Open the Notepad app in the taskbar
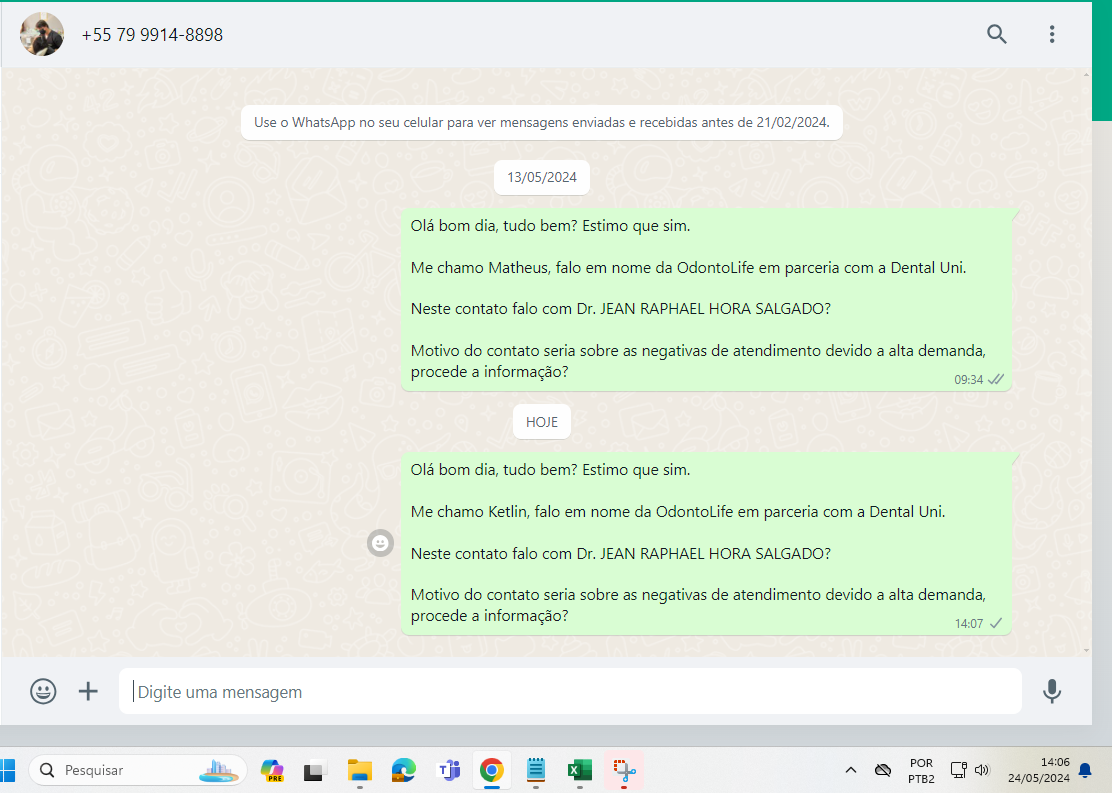Image resolution: width=1112 pixels, height=793 pixels. (535, 770)
